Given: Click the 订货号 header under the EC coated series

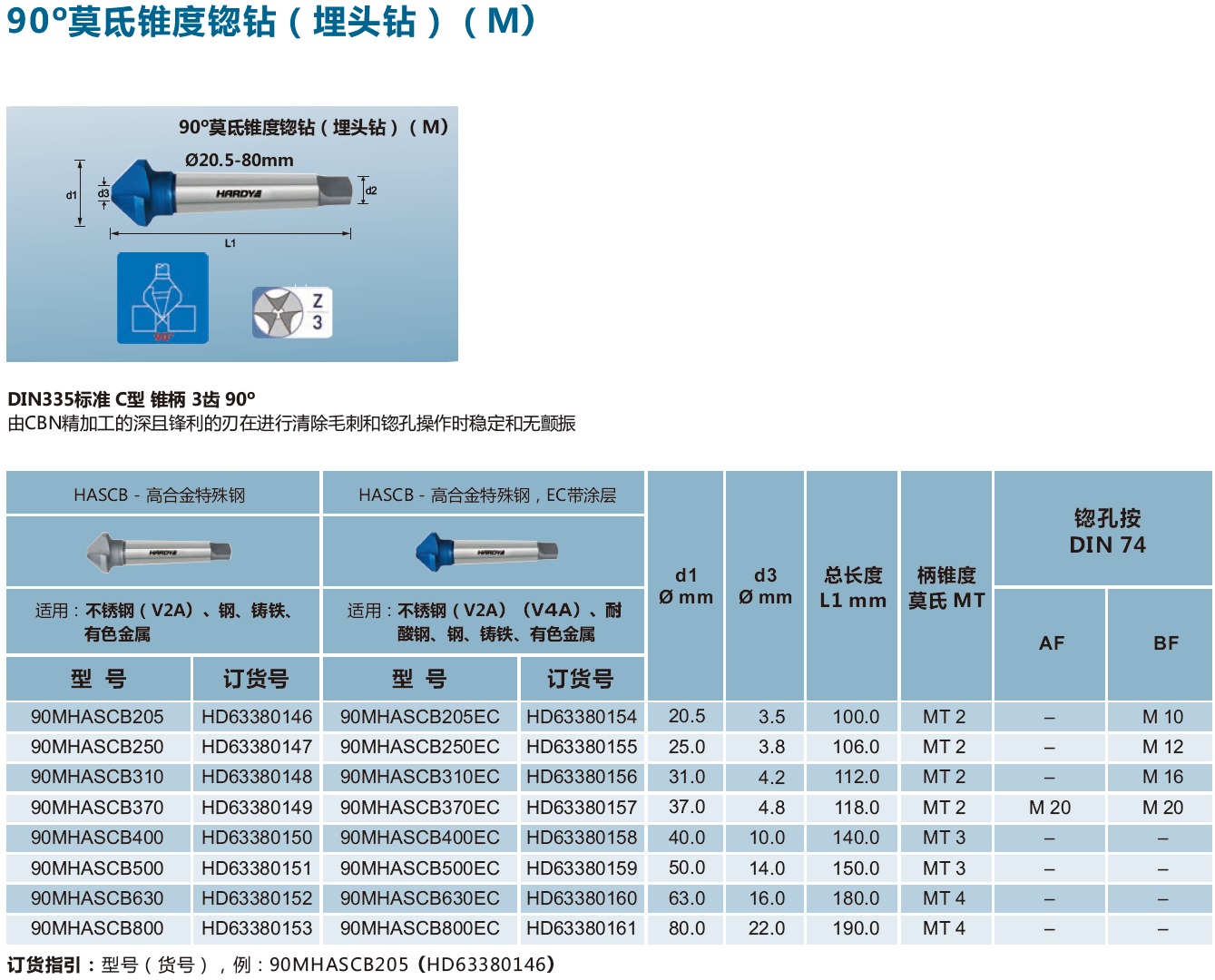Looking at the screenshot, I should pos(580,679).
